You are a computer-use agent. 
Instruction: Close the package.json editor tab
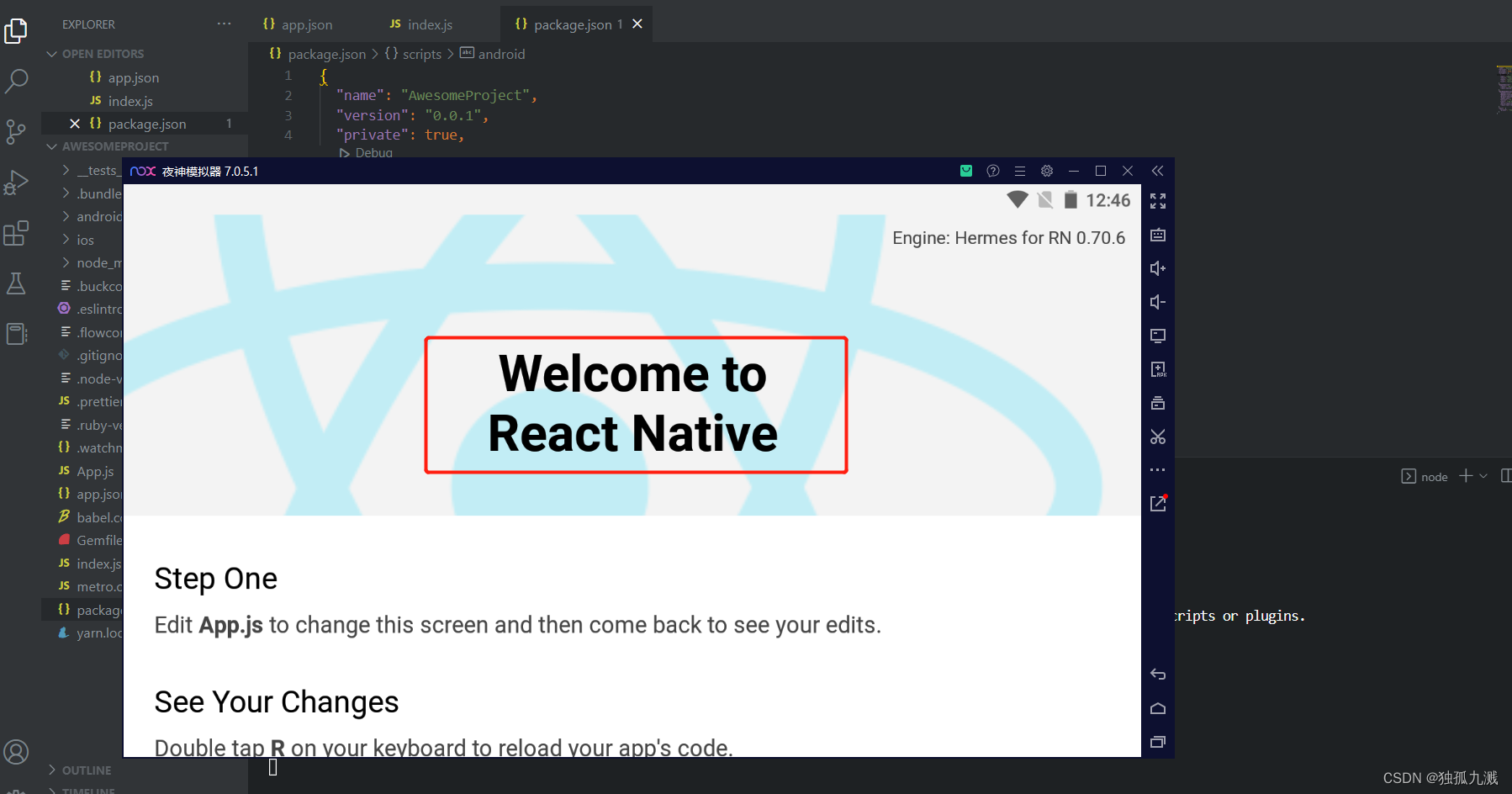[637, 24]
